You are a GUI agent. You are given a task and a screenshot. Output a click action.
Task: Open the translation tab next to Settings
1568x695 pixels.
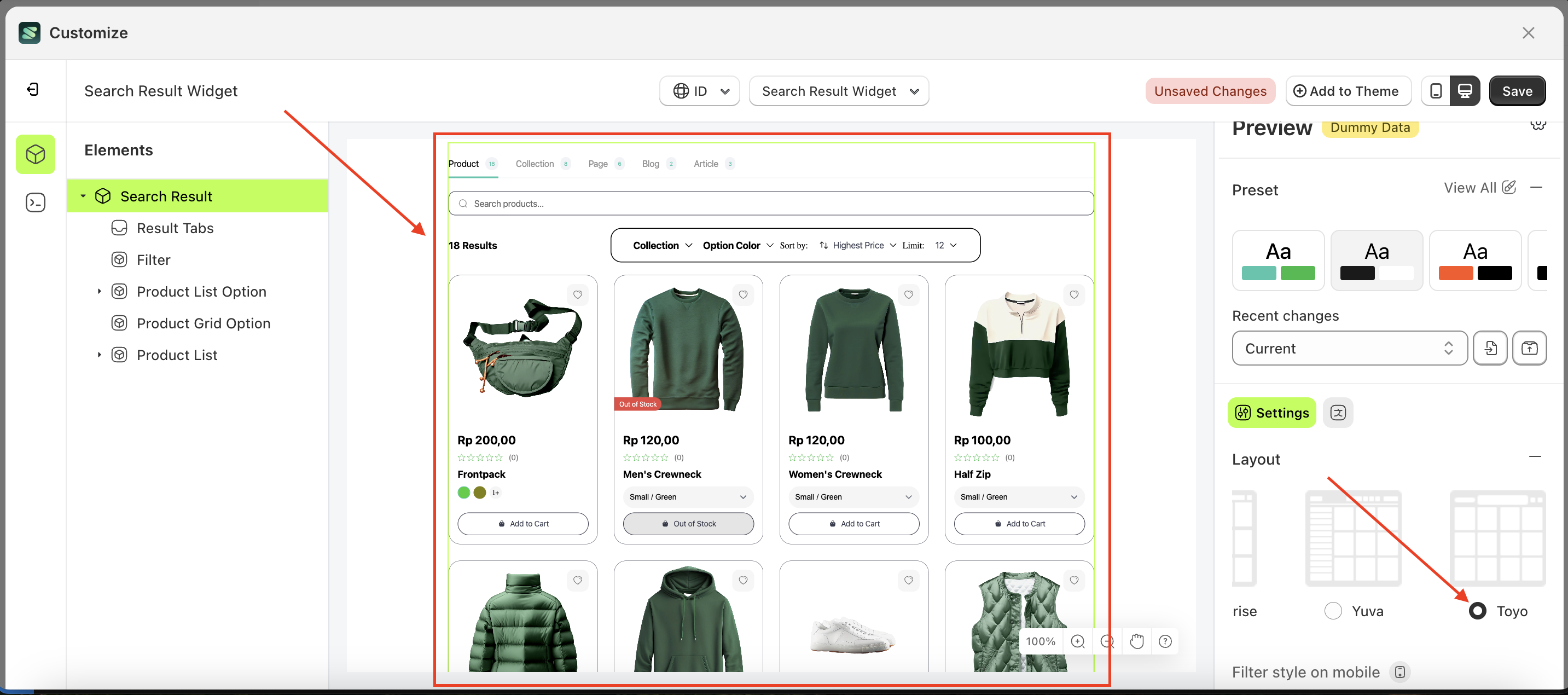(x=1338, y=413)
